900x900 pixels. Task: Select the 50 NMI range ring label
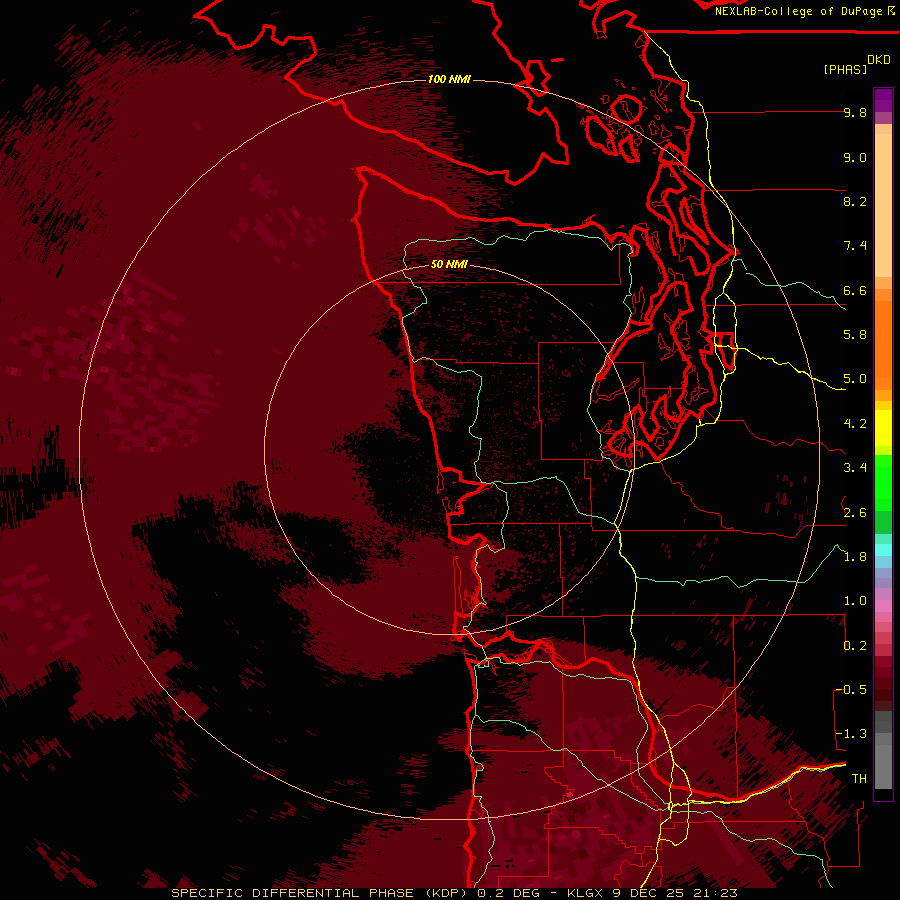click(x=449, y=264)
